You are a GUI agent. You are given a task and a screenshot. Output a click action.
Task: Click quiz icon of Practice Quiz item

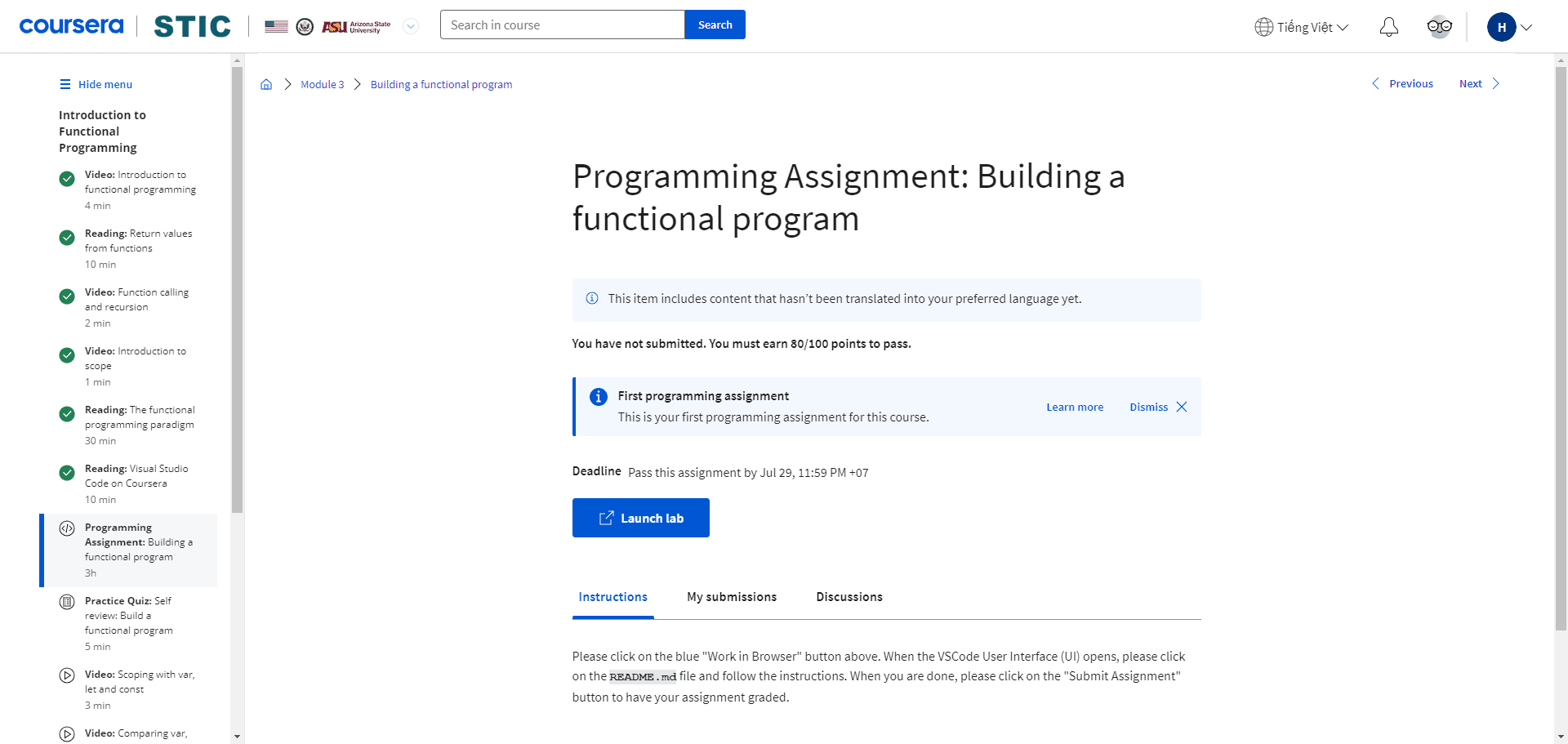click(x=67, y=602)
